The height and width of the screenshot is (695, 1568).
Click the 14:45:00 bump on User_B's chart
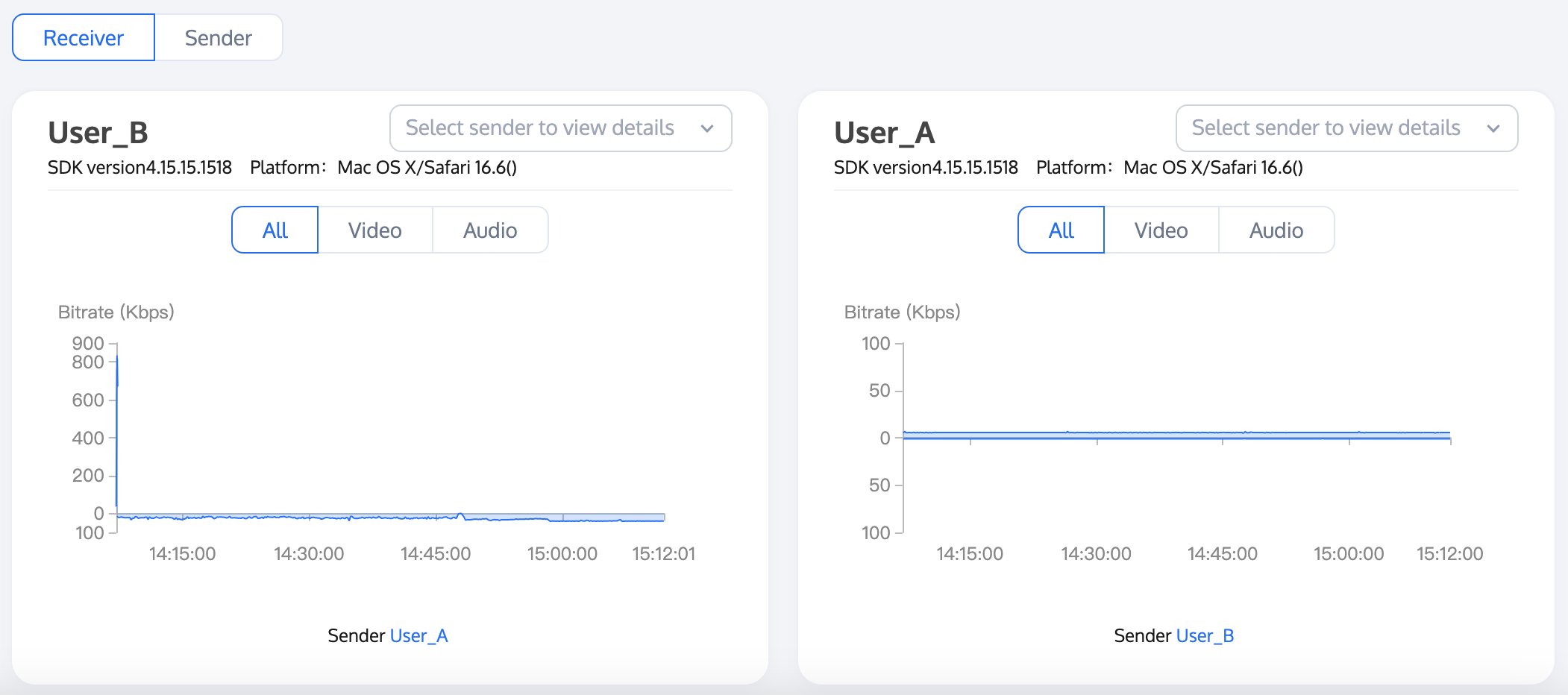[x=460, y=515]
